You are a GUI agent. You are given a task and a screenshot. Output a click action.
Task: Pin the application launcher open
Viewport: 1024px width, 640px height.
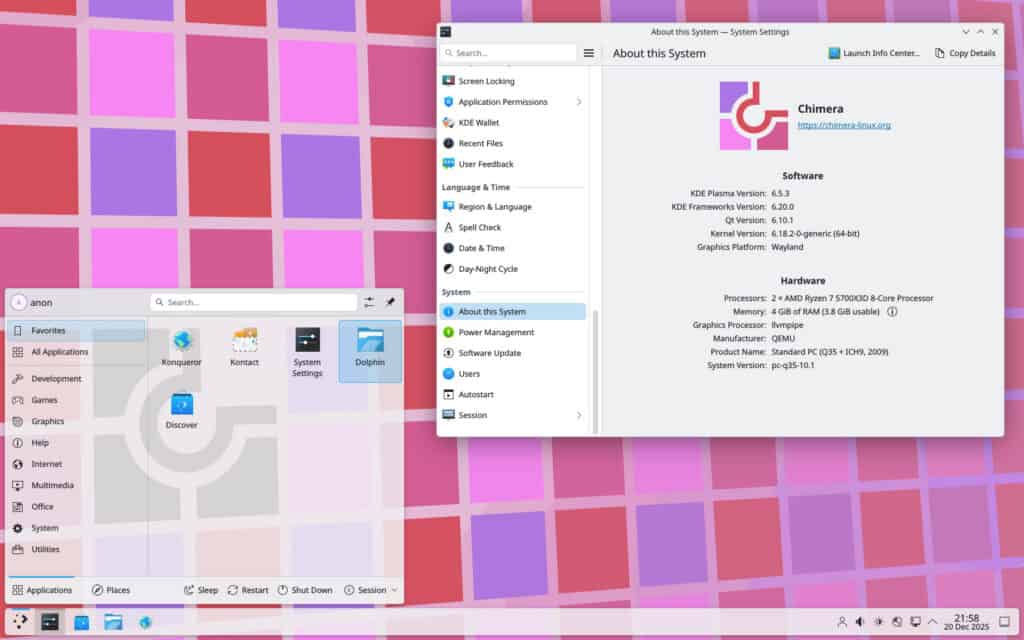coord(390,302)
